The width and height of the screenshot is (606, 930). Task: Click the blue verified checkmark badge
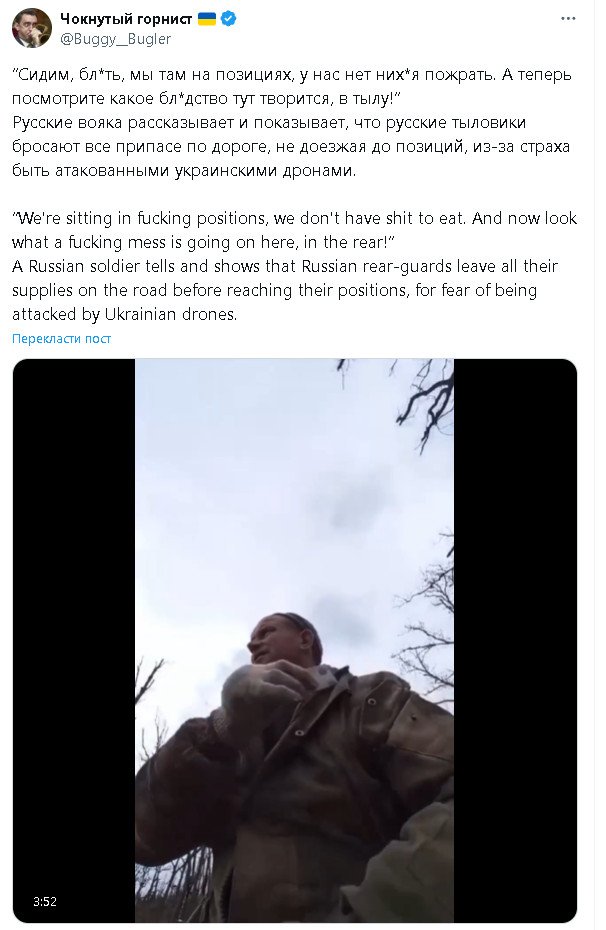coord(230,18)
